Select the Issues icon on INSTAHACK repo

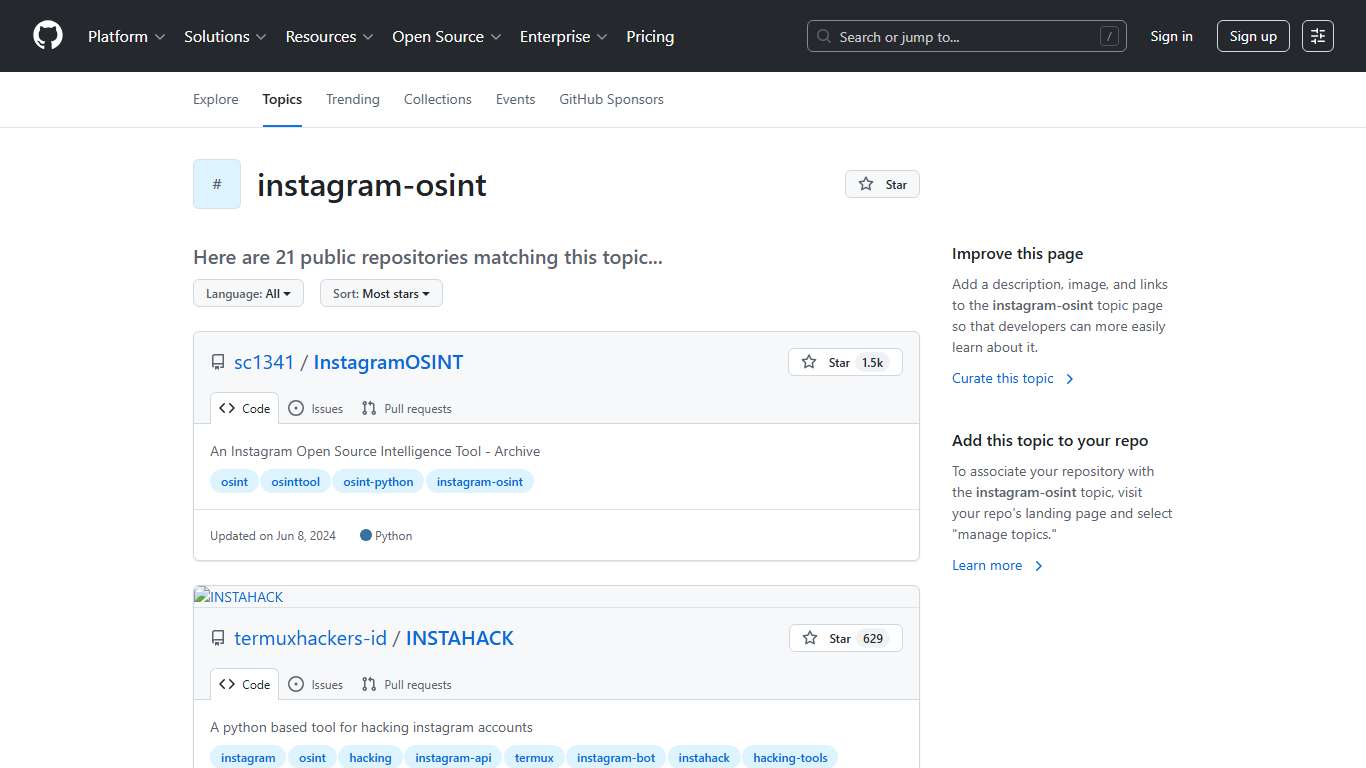[295, 684]
